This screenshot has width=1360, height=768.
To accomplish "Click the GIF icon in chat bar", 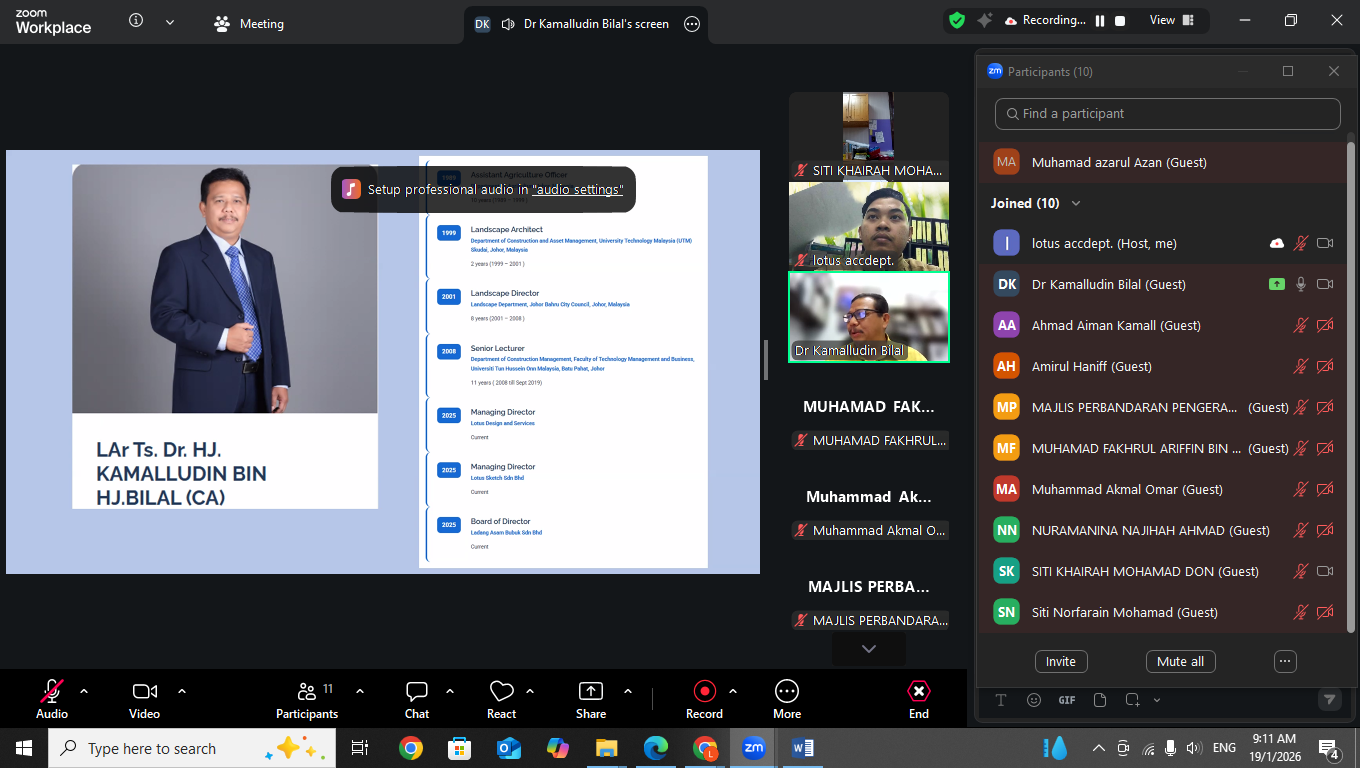I will point(1067,700).
